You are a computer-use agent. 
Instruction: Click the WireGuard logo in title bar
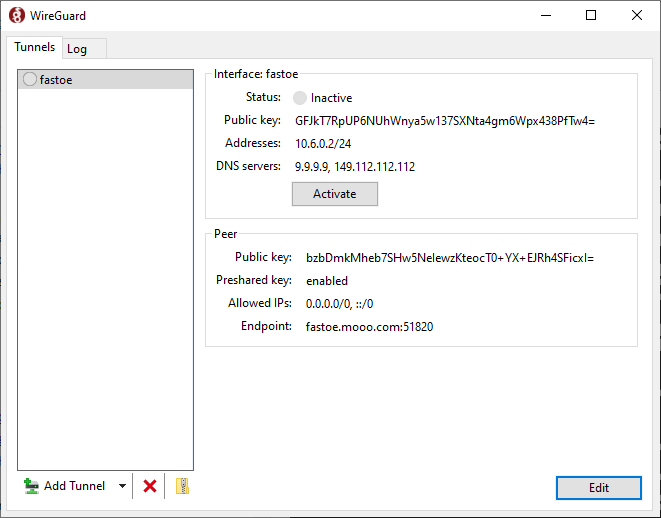click(x=16, y=15)
